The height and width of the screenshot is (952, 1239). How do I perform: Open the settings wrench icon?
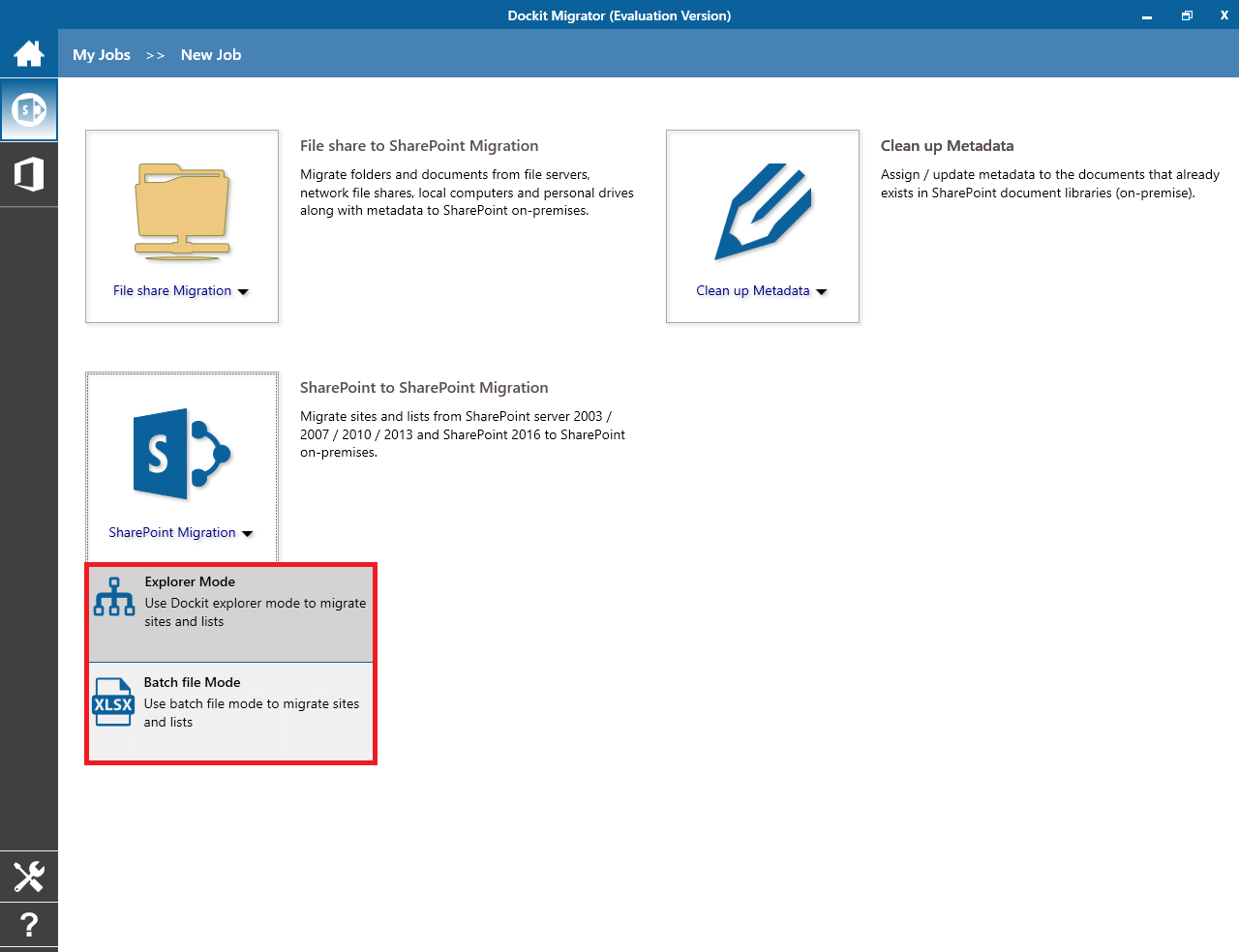click(29, 876)
